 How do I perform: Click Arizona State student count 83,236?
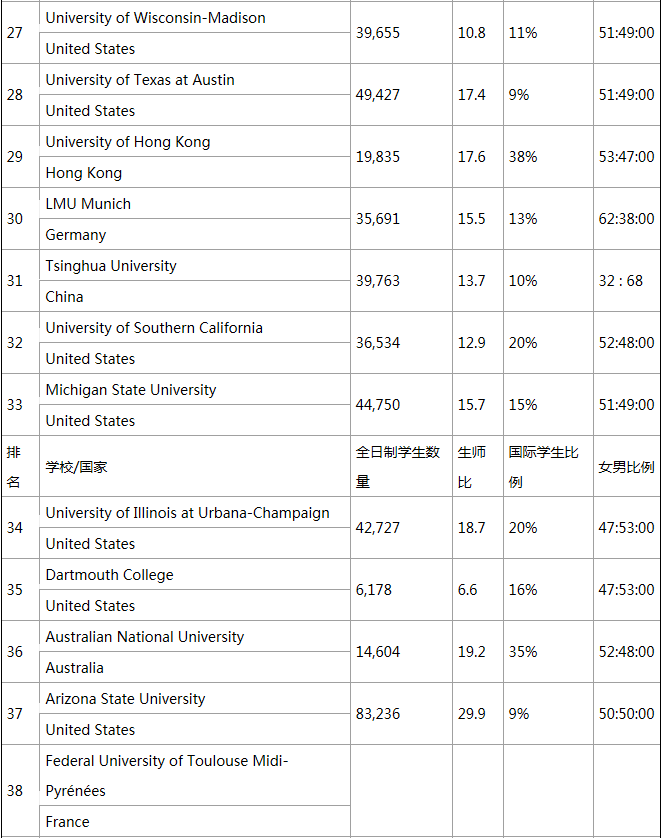378,714
